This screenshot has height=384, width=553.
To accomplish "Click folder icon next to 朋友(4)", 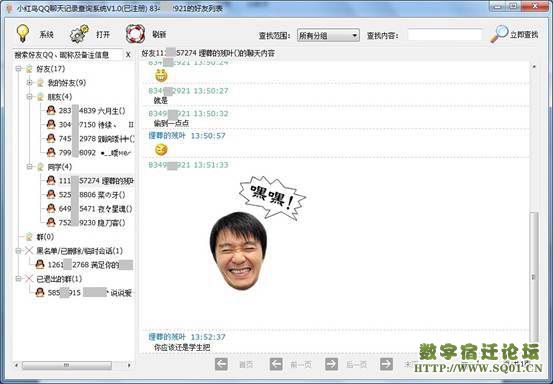I will click(x=40, y=97).
